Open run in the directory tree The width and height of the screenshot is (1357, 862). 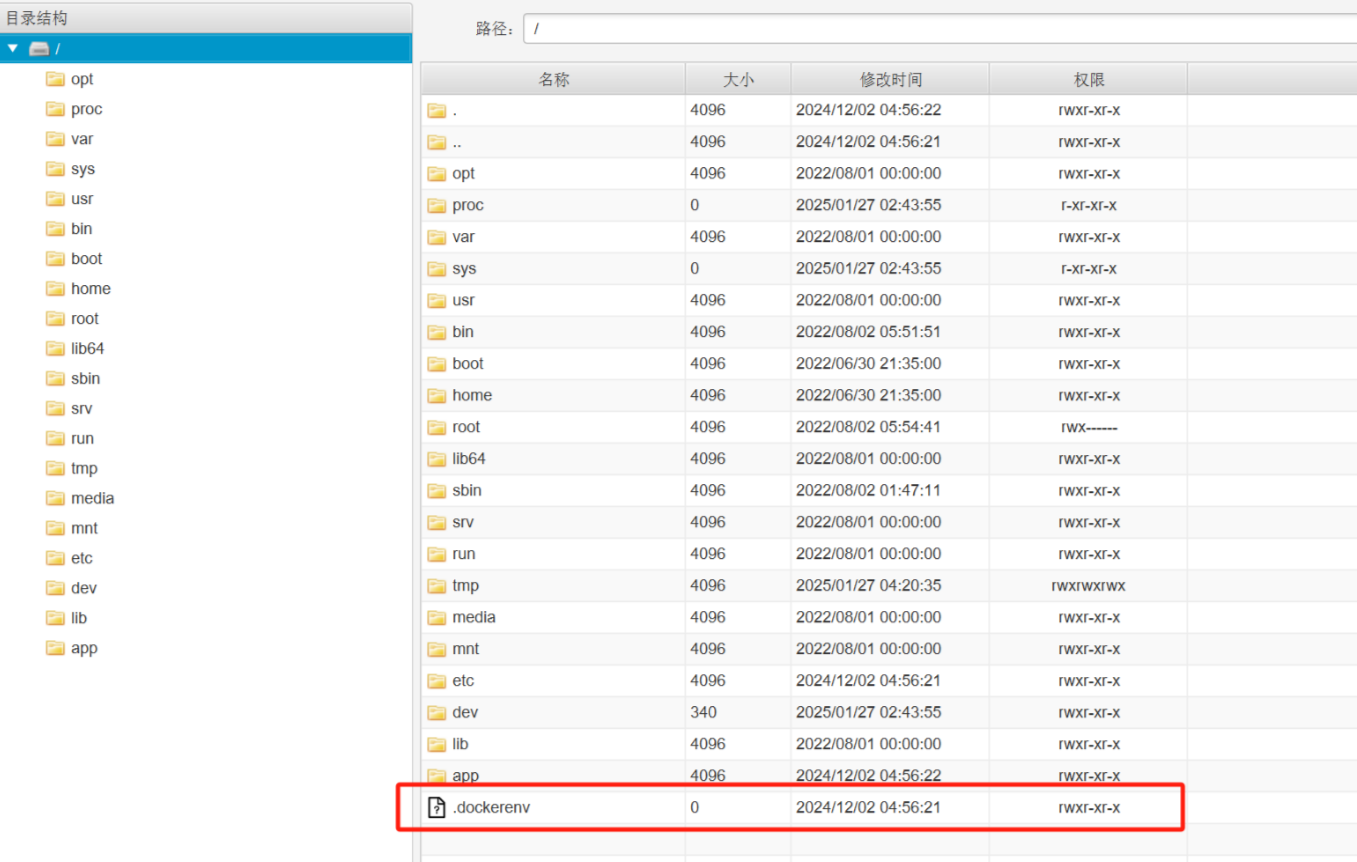pos(82,438)
